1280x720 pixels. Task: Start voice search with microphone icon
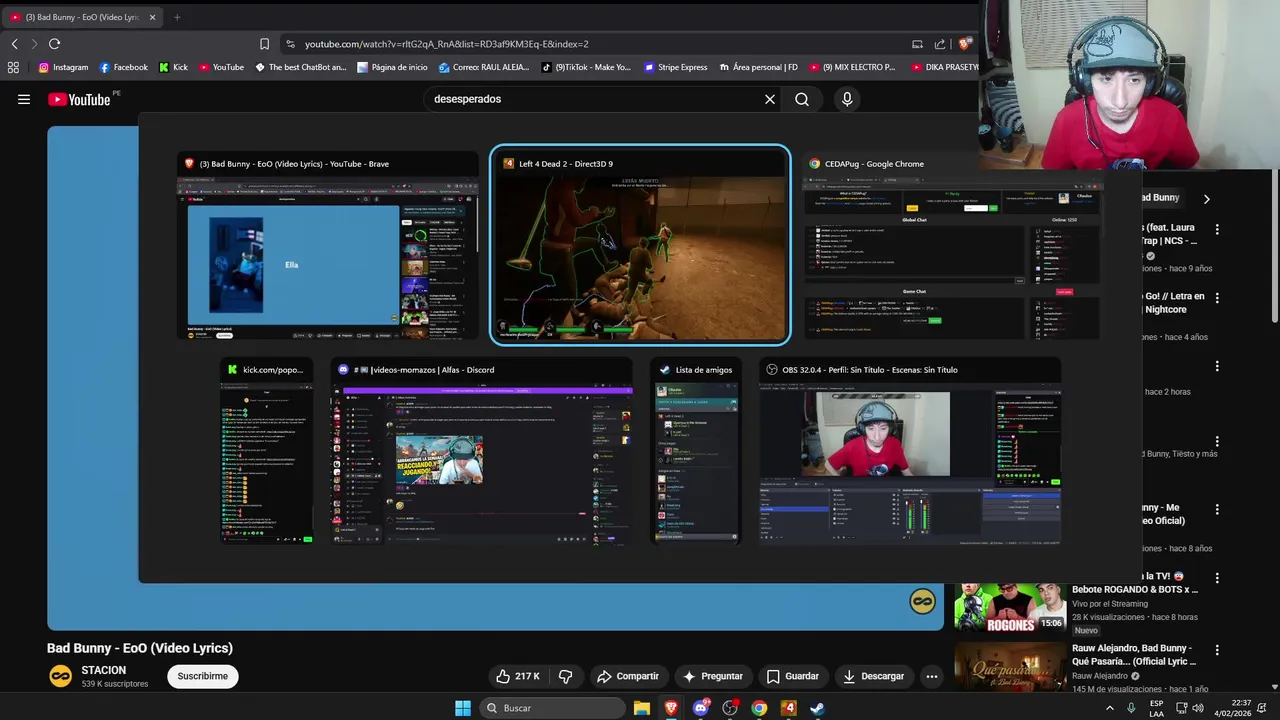847,99
